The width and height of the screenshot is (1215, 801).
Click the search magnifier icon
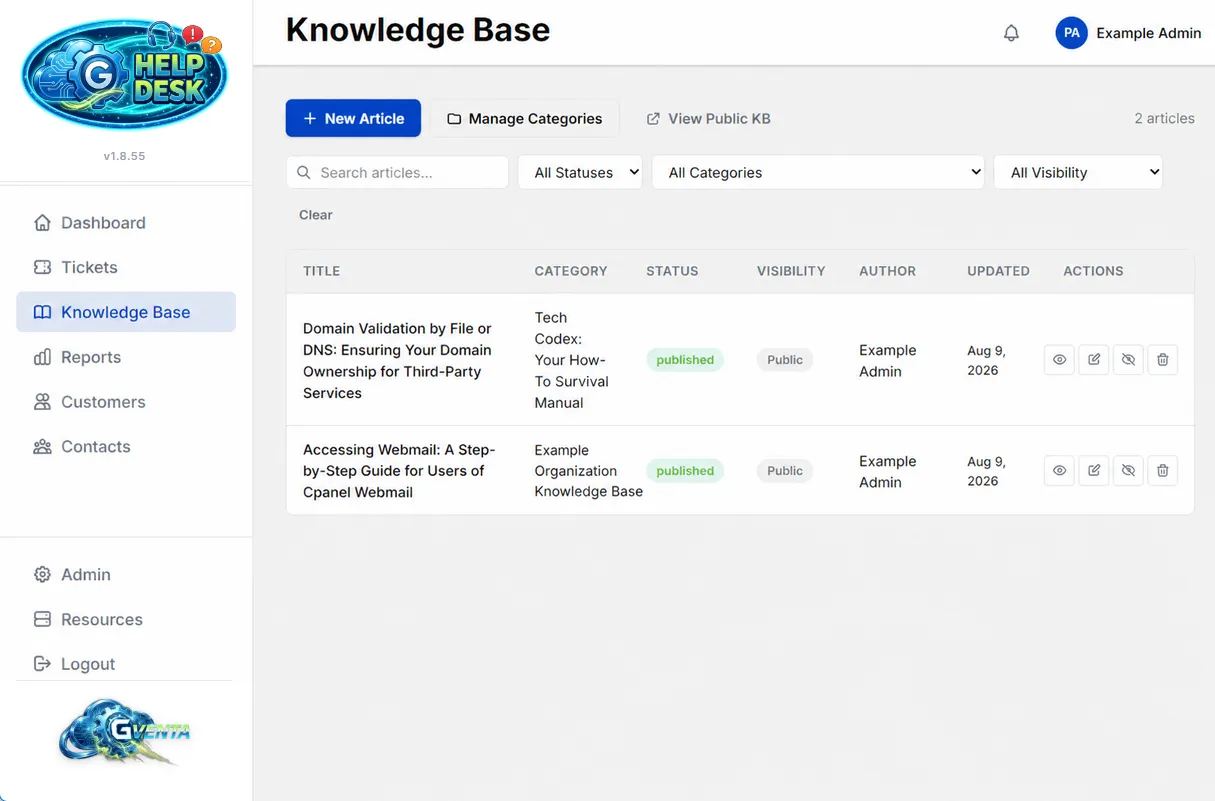[x=304, y=172]
